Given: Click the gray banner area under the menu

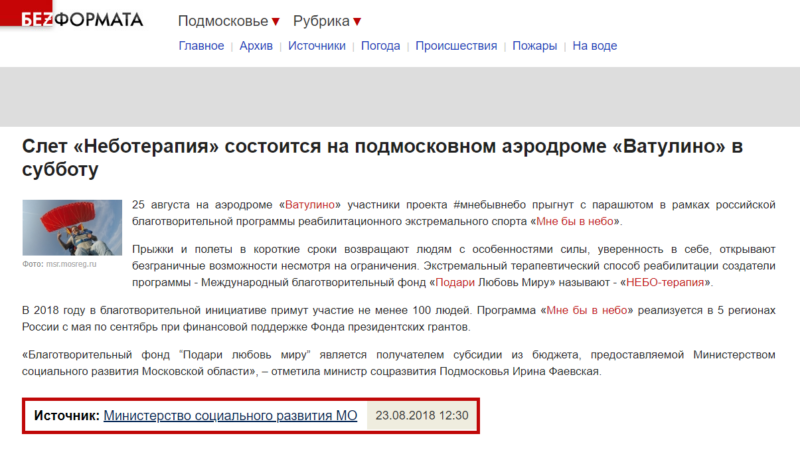Looking at the screenshot, I should pos(400,97).
